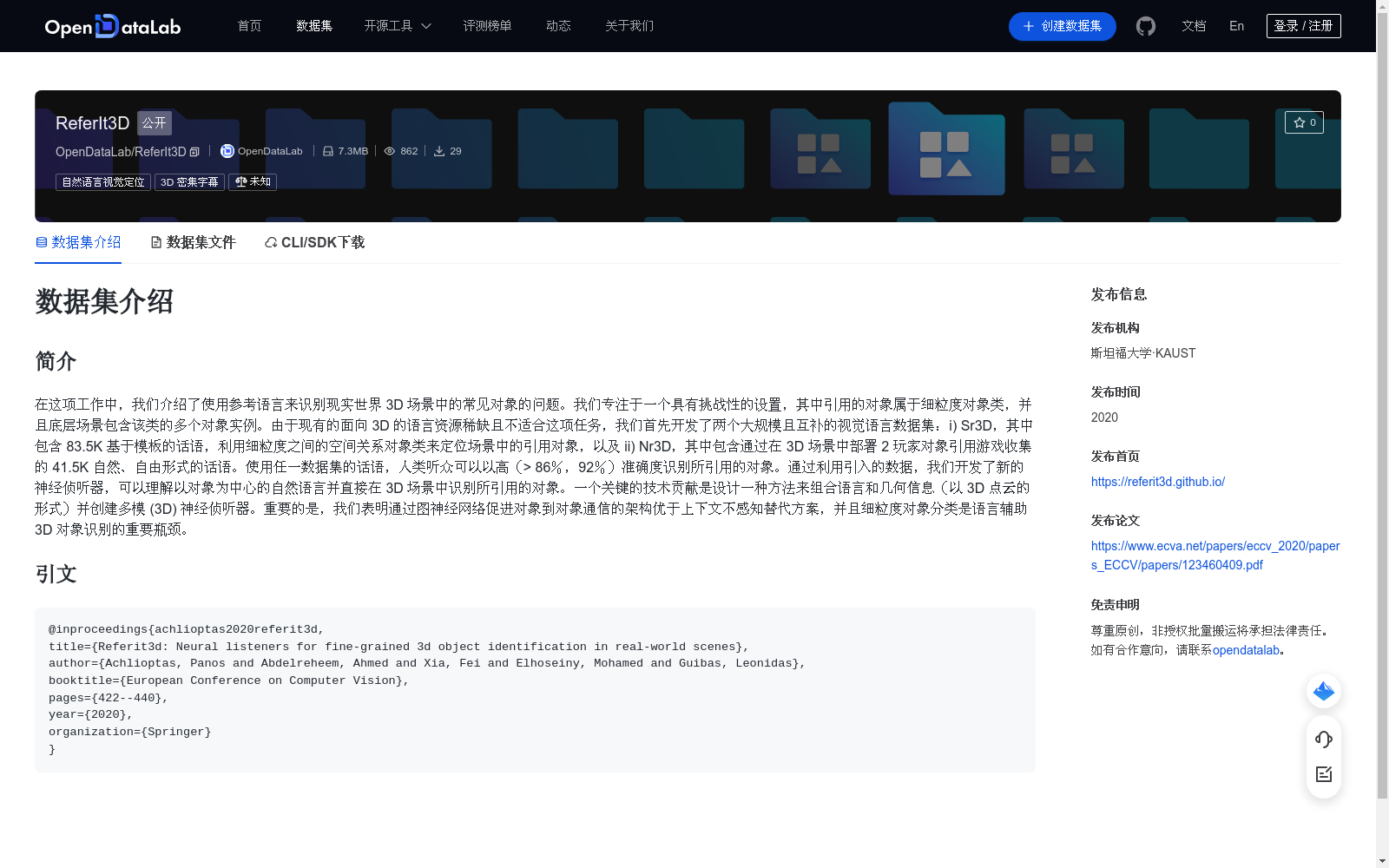Screen dimensions: 1389x868
Task: Click the 引文 heading
Action: 56,574
